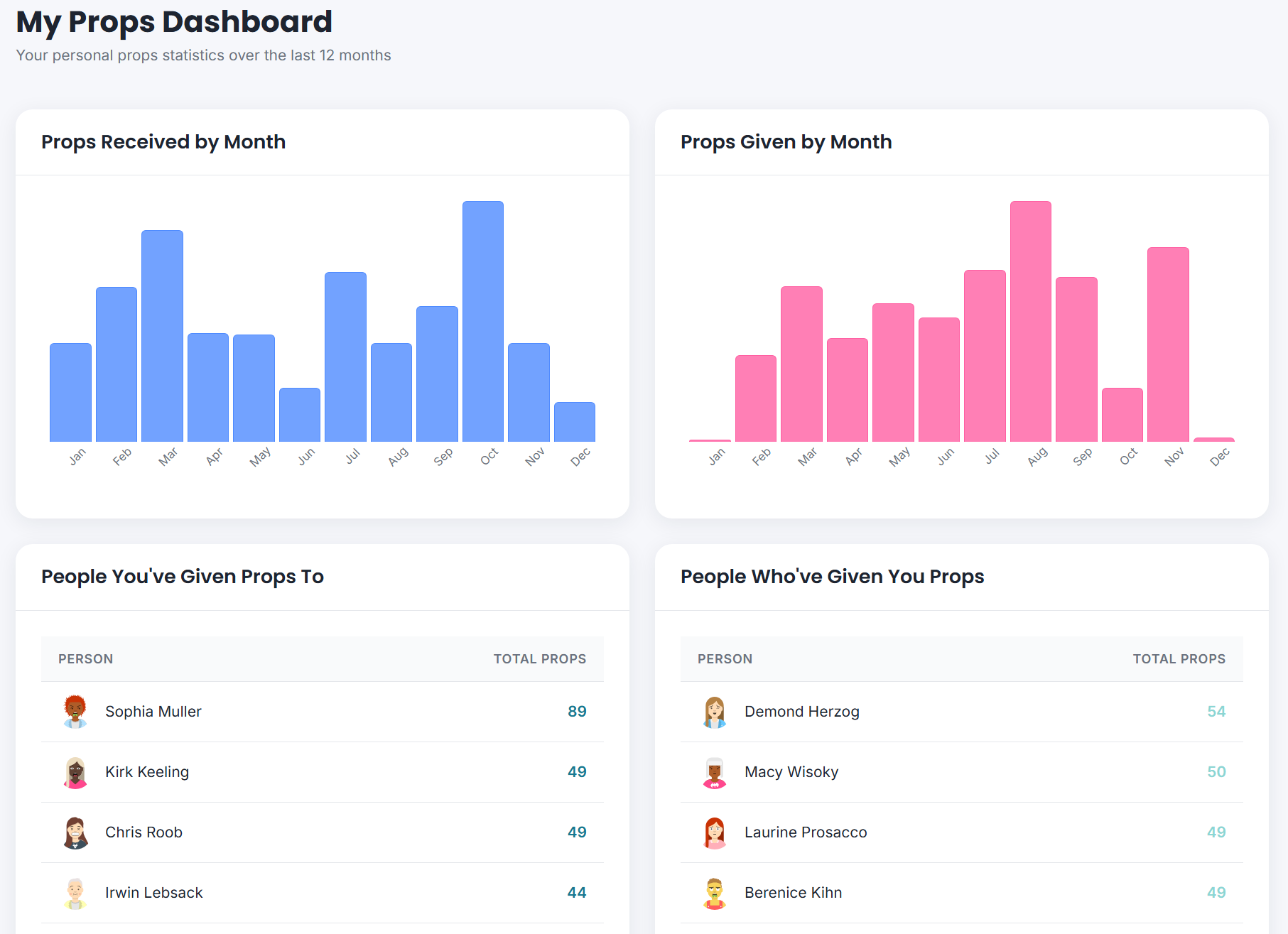Click the Props Received by Month heading

tap(164, 142)
